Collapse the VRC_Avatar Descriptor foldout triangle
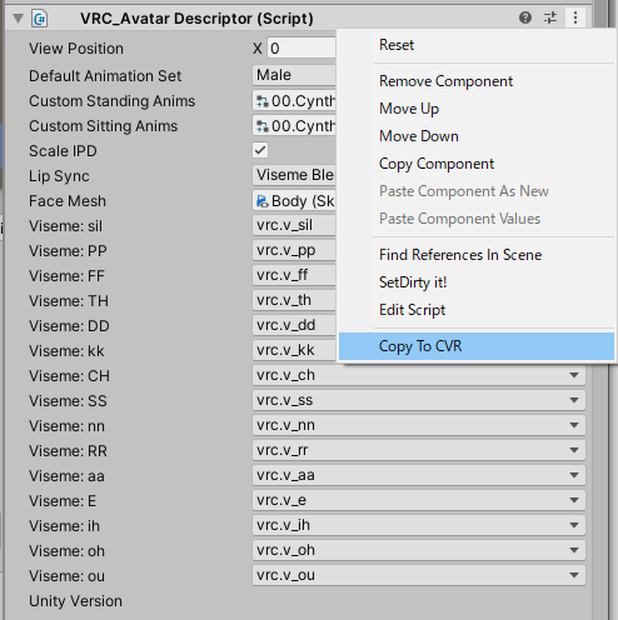Viewport: 618px width, 620px height. coord(18,18)
